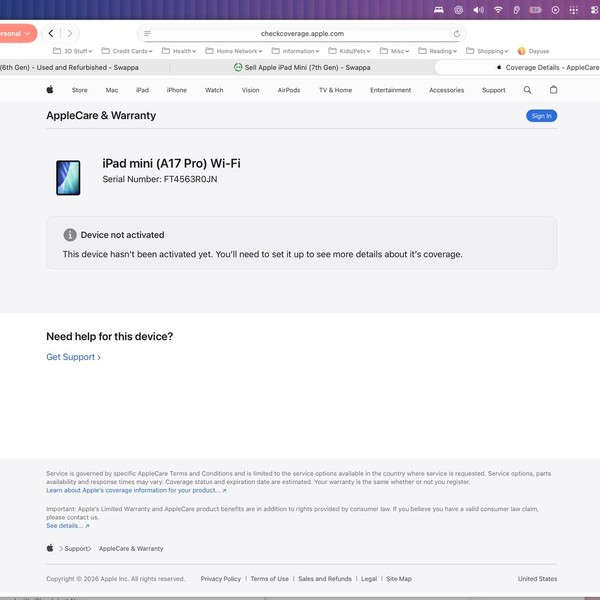Click the United States region link

pos(537,579)
